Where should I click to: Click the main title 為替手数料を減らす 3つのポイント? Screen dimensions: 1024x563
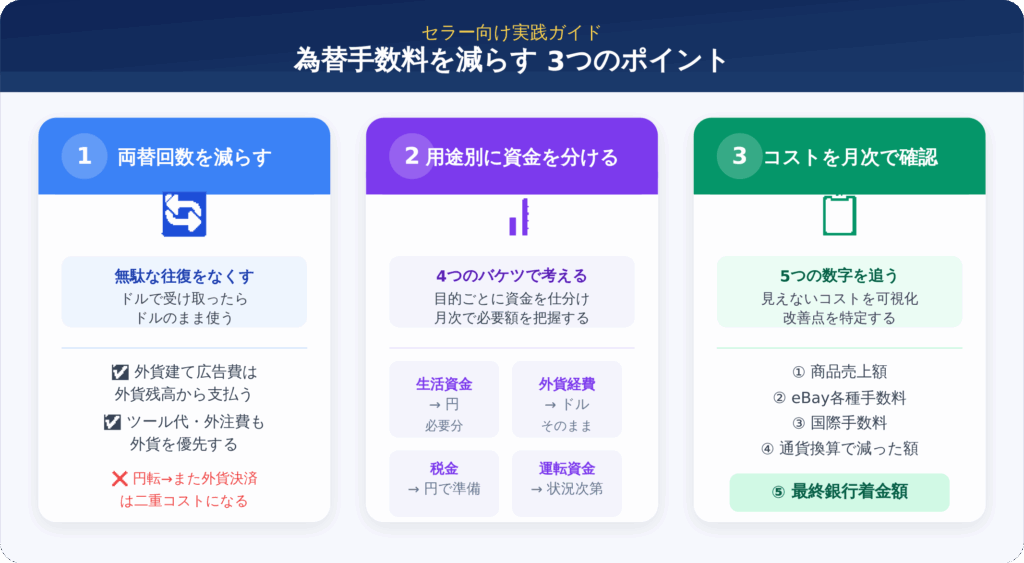[x=511, y=60]
